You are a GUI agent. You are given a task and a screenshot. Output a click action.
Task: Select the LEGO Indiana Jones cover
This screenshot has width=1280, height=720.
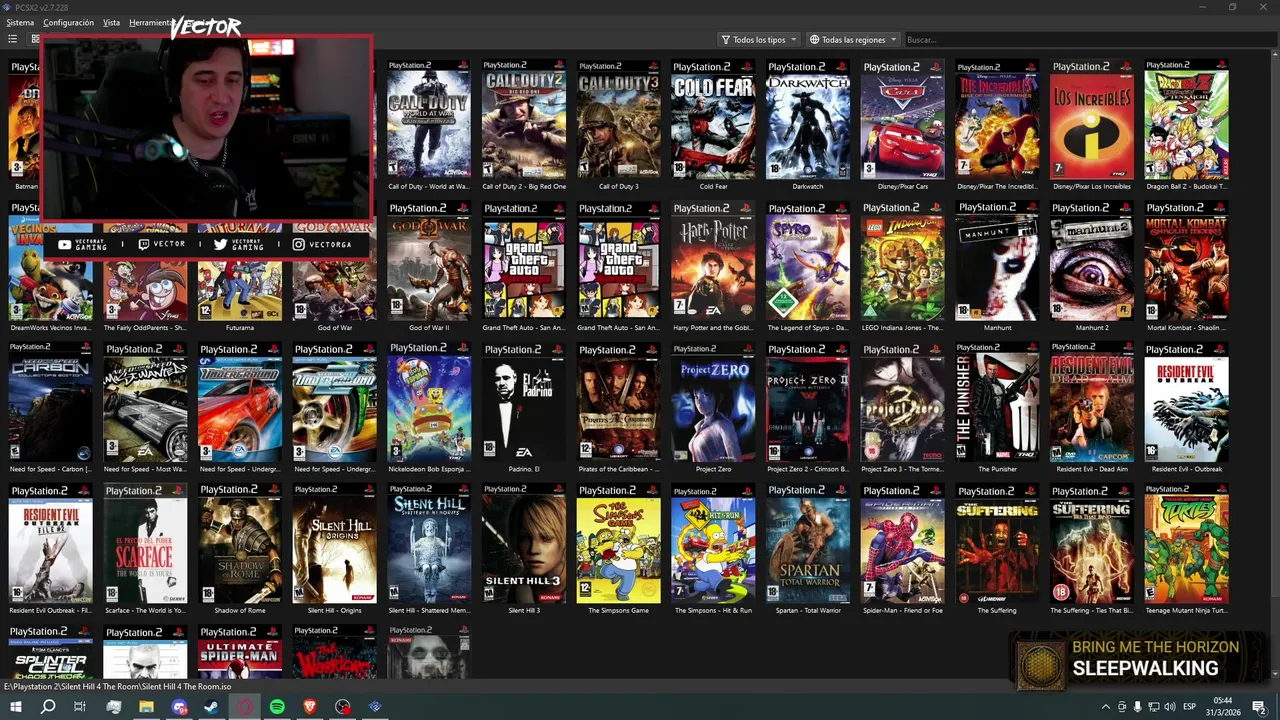tap(902, 261)
